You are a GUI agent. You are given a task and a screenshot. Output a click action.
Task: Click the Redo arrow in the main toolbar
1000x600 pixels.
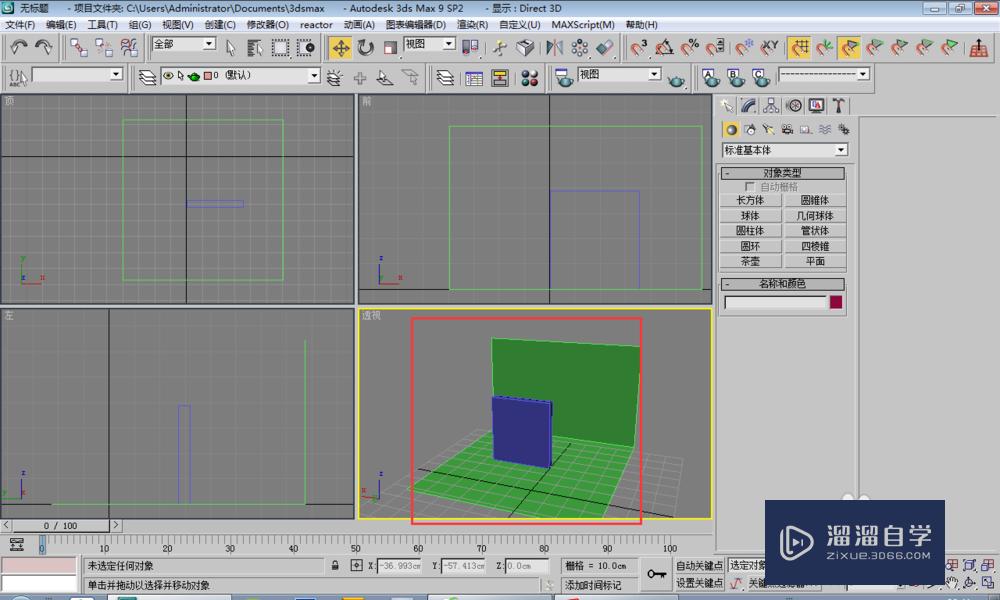click(x=43, y=47)
